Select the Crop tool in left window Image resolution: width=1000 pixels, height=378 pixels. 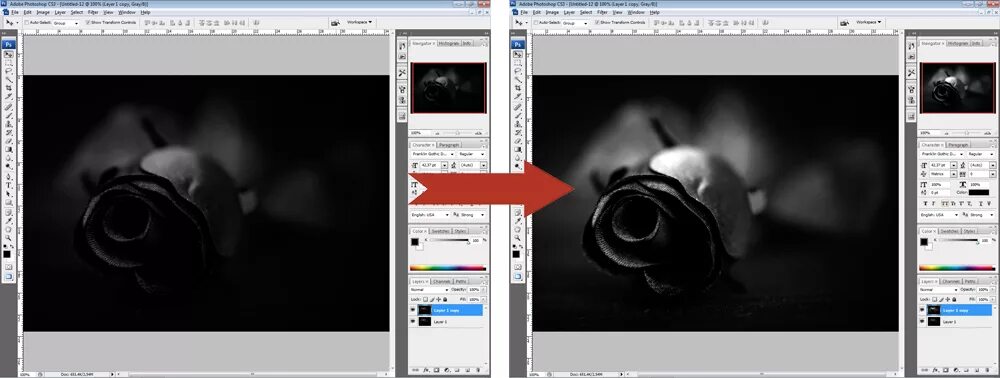click(x=8, y=88)
